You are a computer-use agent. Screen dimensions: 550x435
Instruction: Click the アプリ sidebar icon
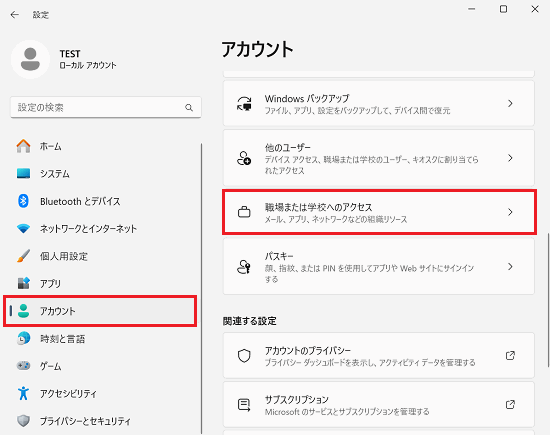(x=24, y=283)
